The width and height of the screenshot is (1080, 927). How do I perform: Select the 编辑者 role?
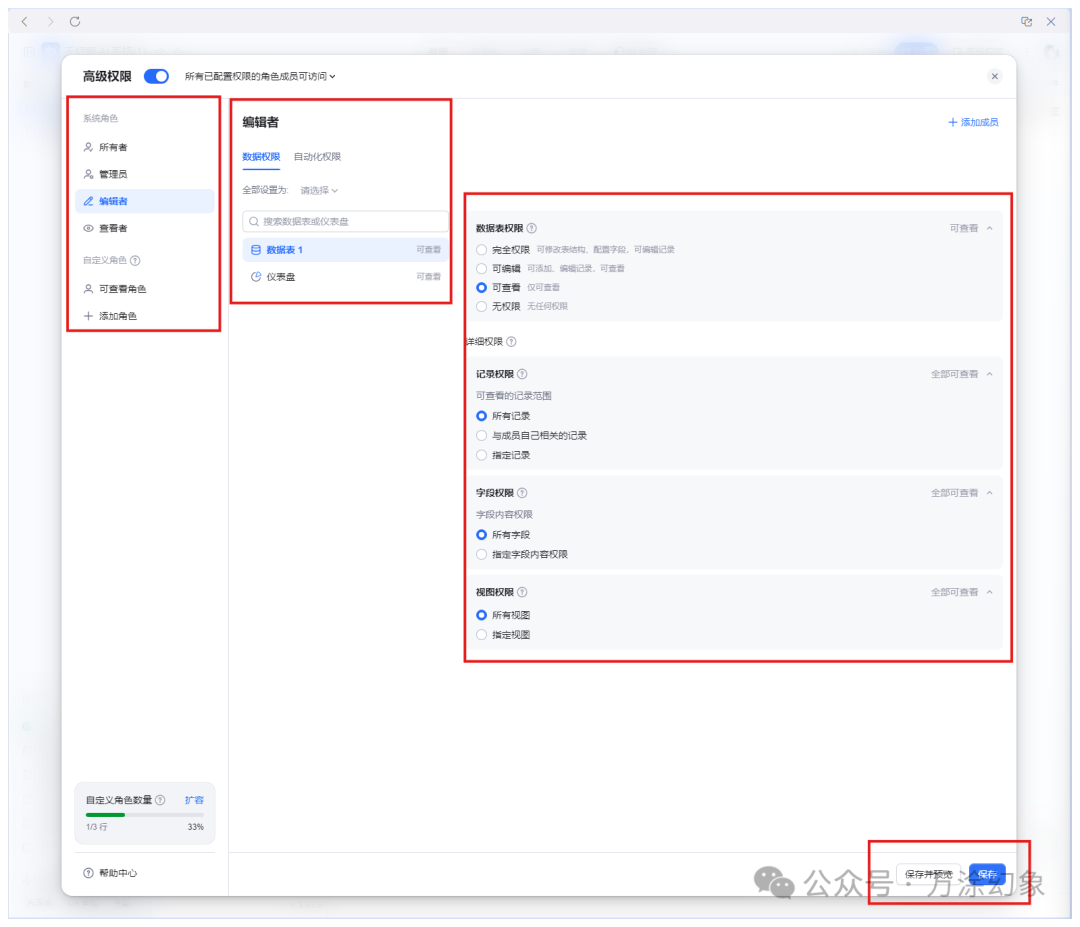(x=145, y=201)
